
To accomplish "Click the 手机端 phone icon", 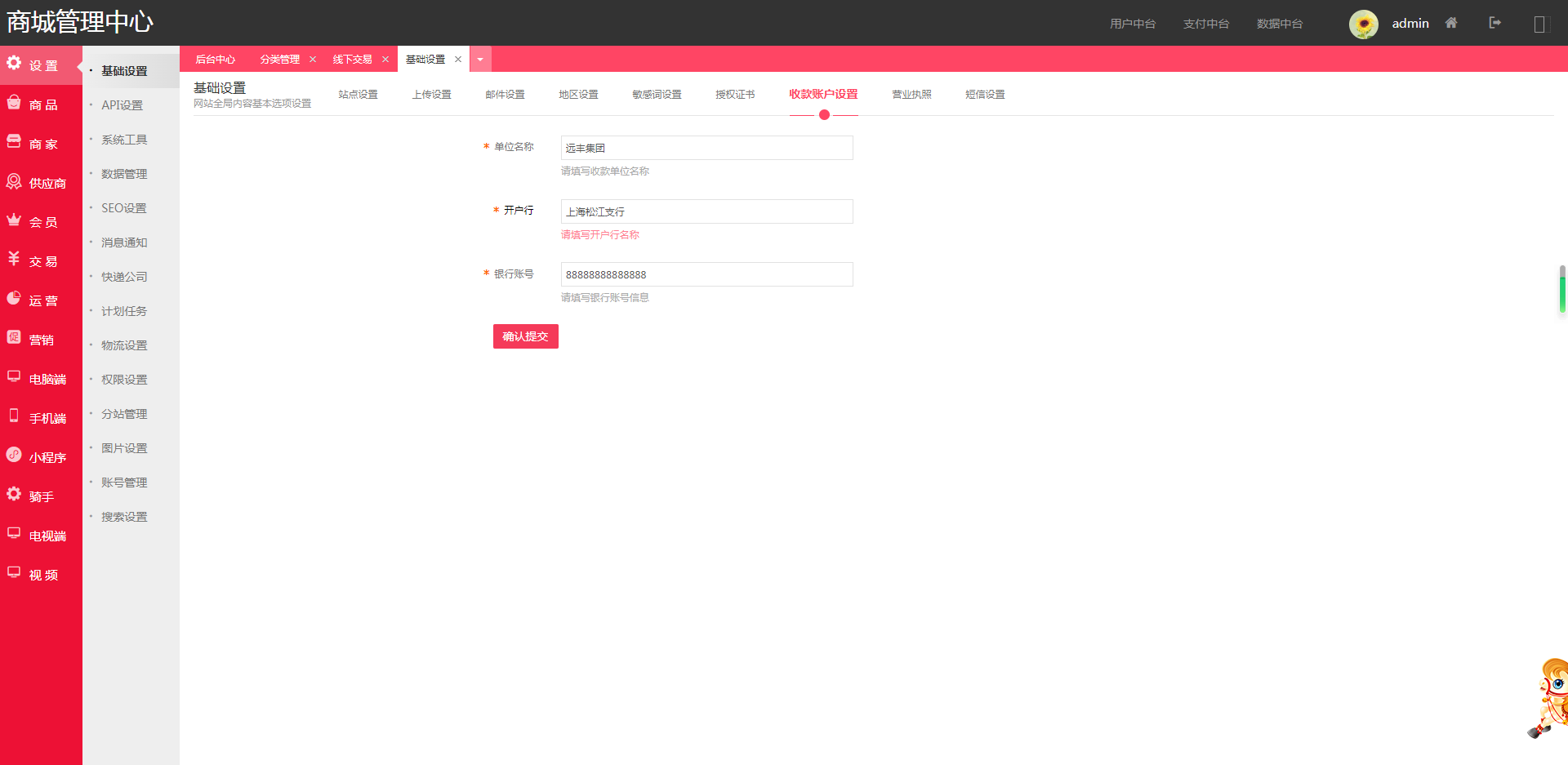I will click(14, 416).
